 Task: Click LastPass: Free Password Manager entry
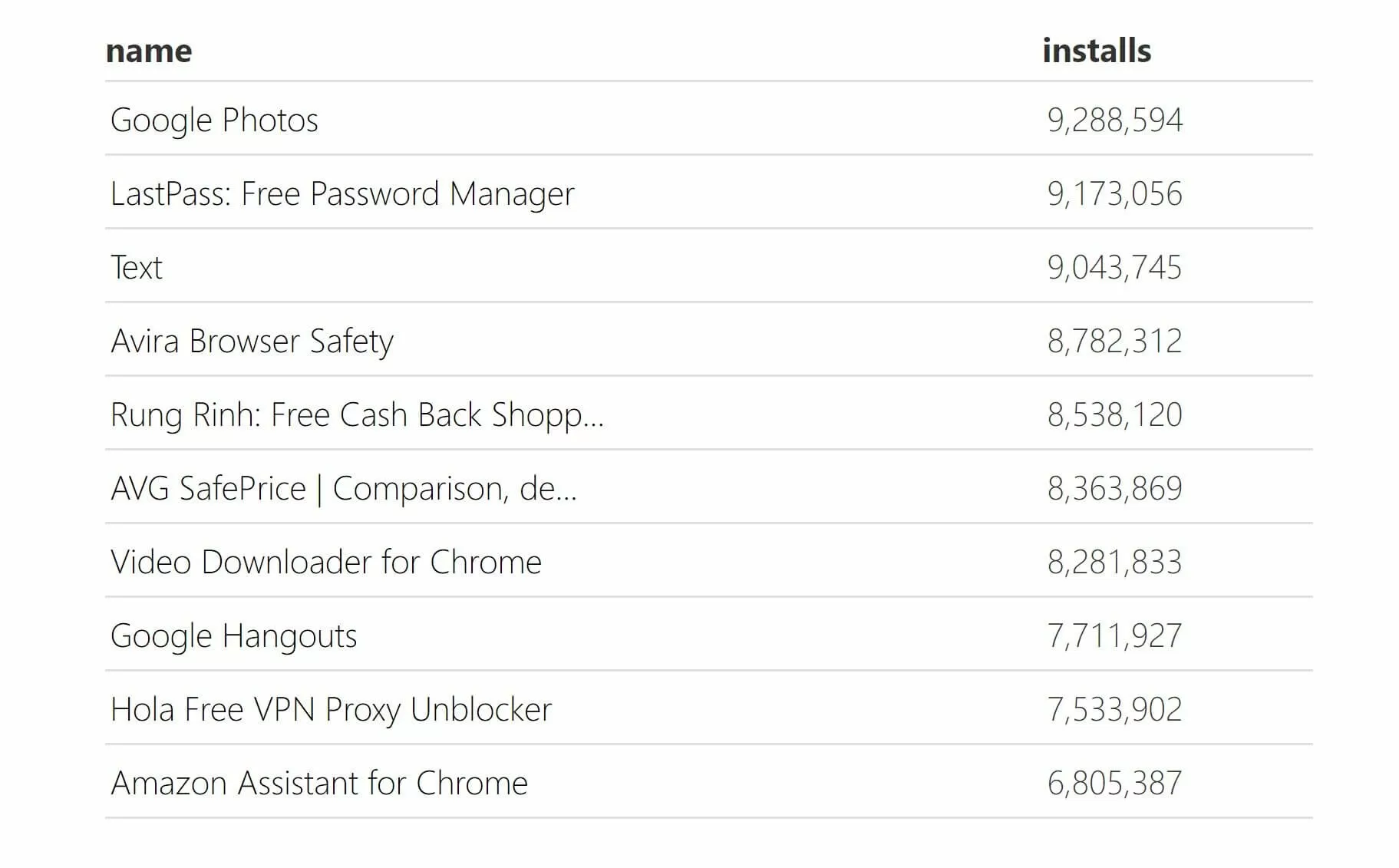[x=342, y=194]
